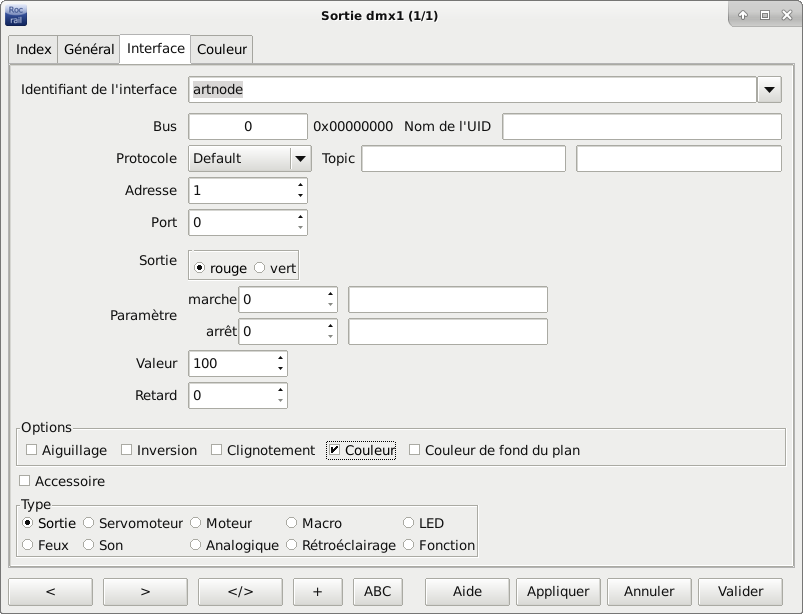Select the LED type radio button
The image size is (803, 614).
coord(409,523)
